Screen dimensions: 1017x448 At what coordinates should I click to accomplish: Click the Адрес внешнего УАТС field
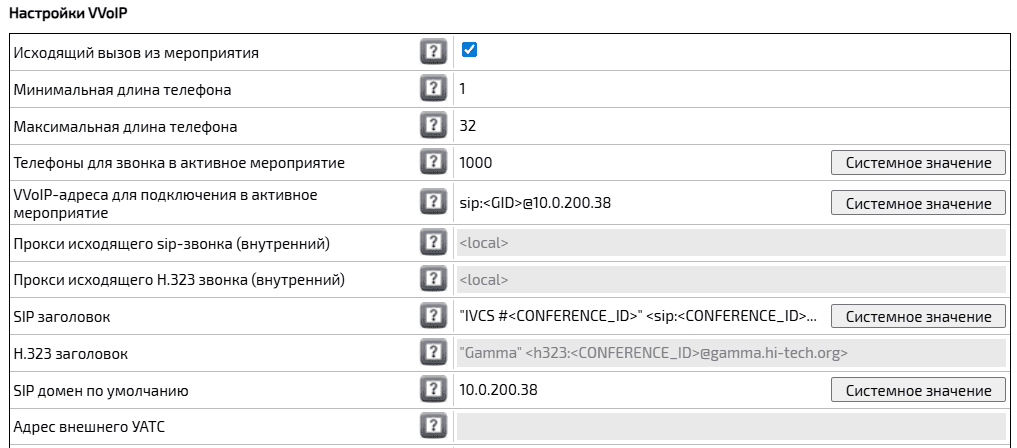[x=731, y=427]
